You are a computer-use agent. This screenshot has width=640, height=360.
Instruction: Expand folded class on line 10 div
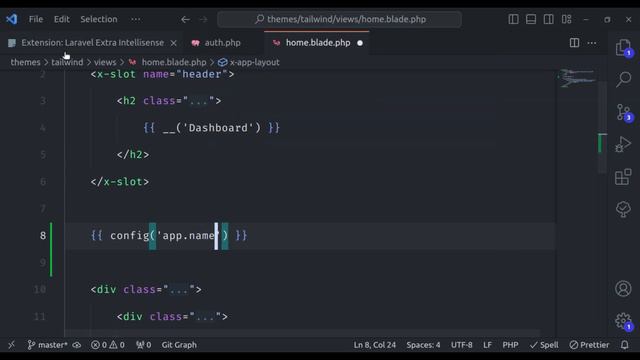(179, 290)
